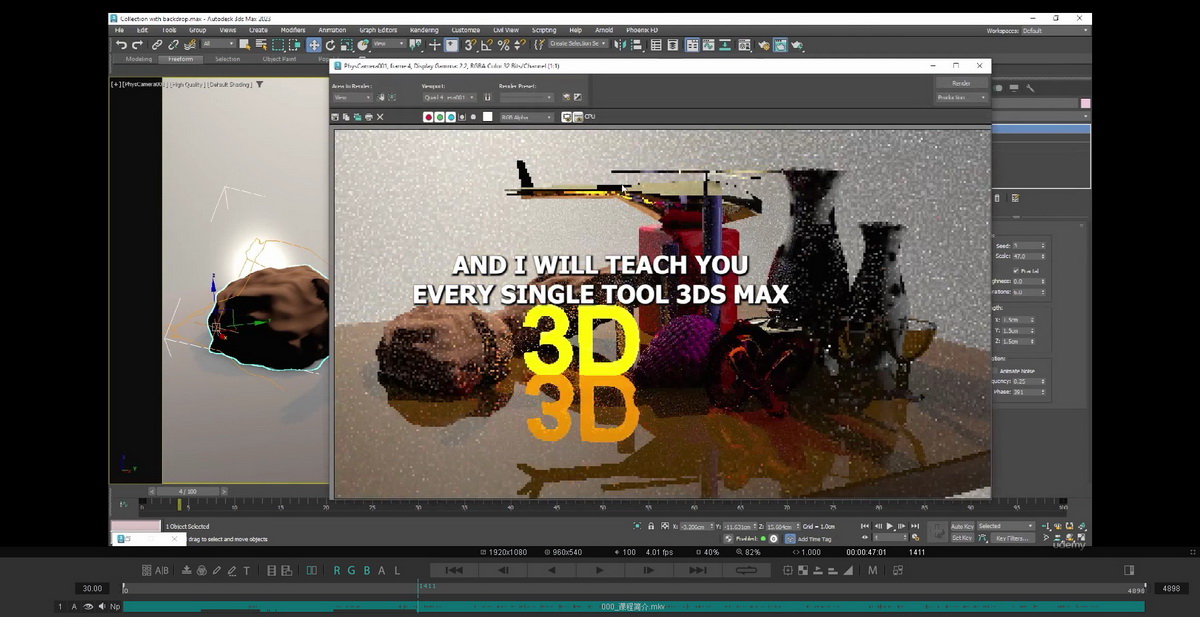Activate the Select and Scale tool
1200x617 pixels.
pyautogui.click(x=346, y=44)
